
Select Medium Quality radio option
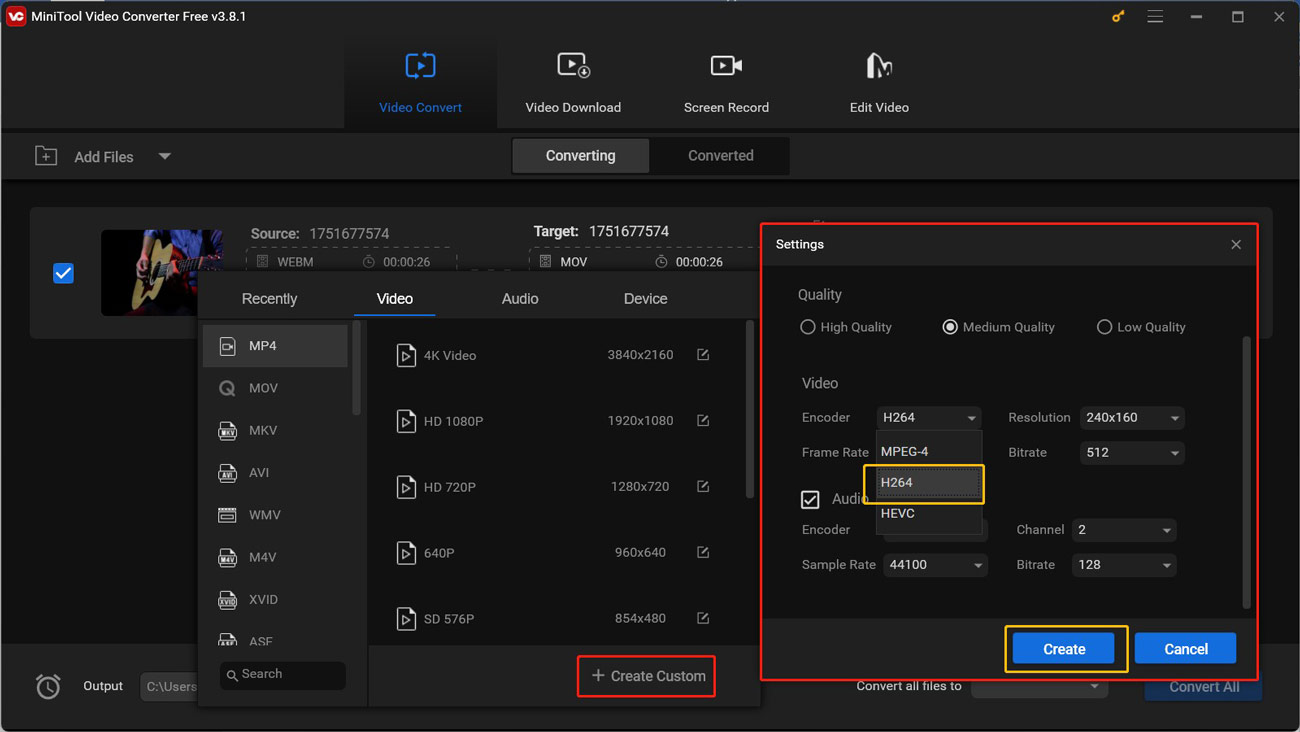(x=950, y=327)
